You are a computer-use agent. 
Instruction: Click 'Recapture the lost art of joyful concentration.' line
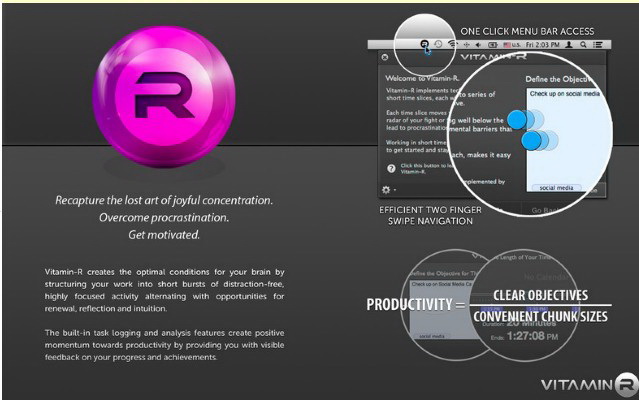point(164,200)
